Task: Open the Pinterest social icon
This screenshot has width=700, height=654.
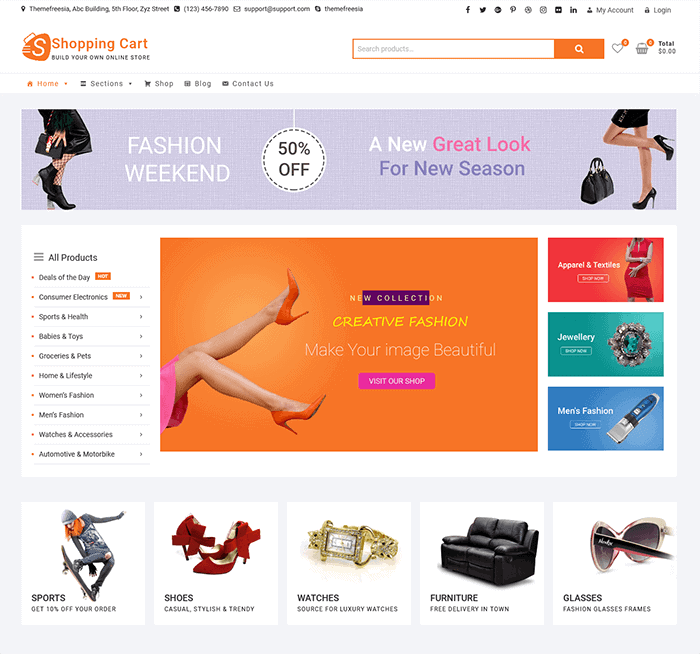Action: click(x=513, y=10)
